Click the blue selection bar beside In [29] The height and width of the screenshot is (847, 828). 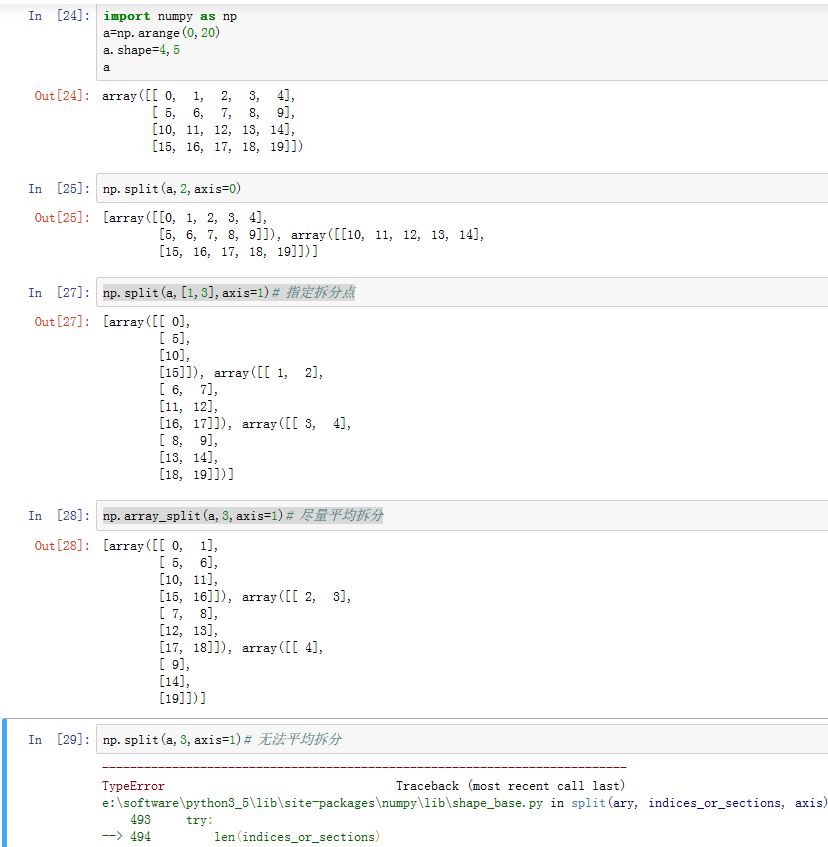[5, 782]
